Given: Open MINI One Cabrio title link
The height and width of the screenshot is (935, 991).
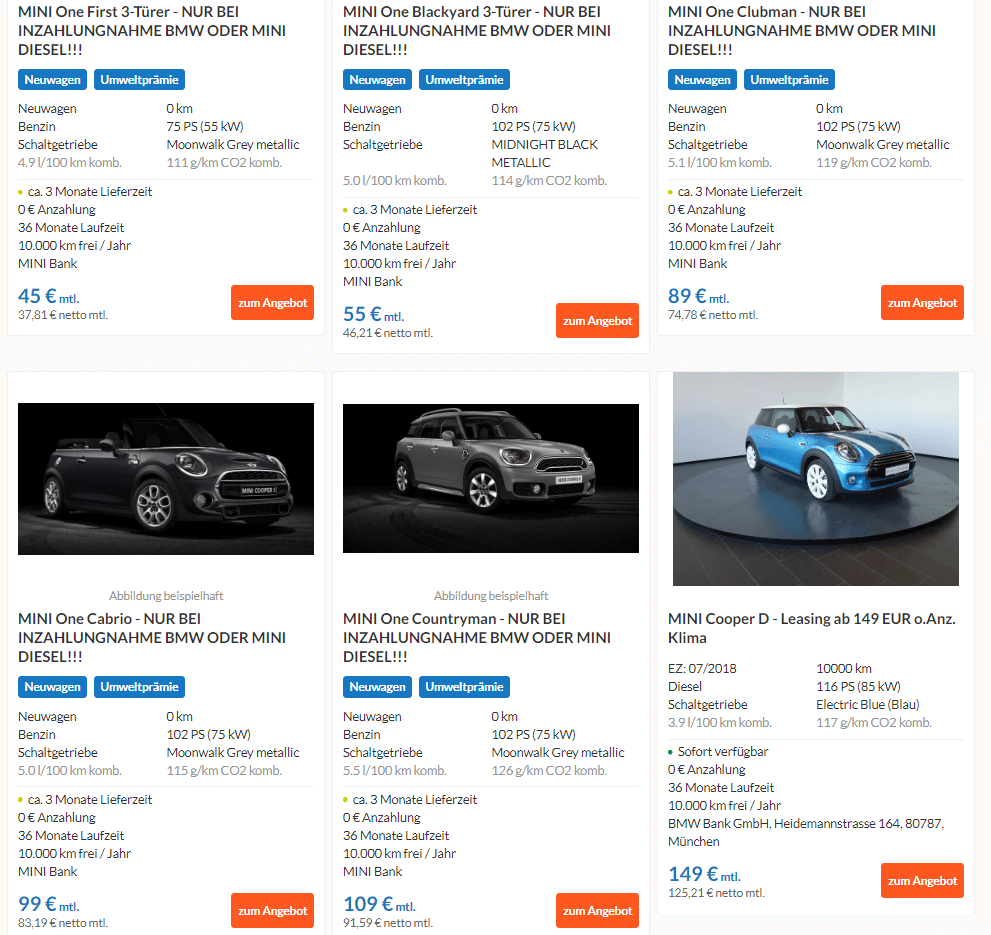Looking at the screenshot, I should tap(152, 637).
